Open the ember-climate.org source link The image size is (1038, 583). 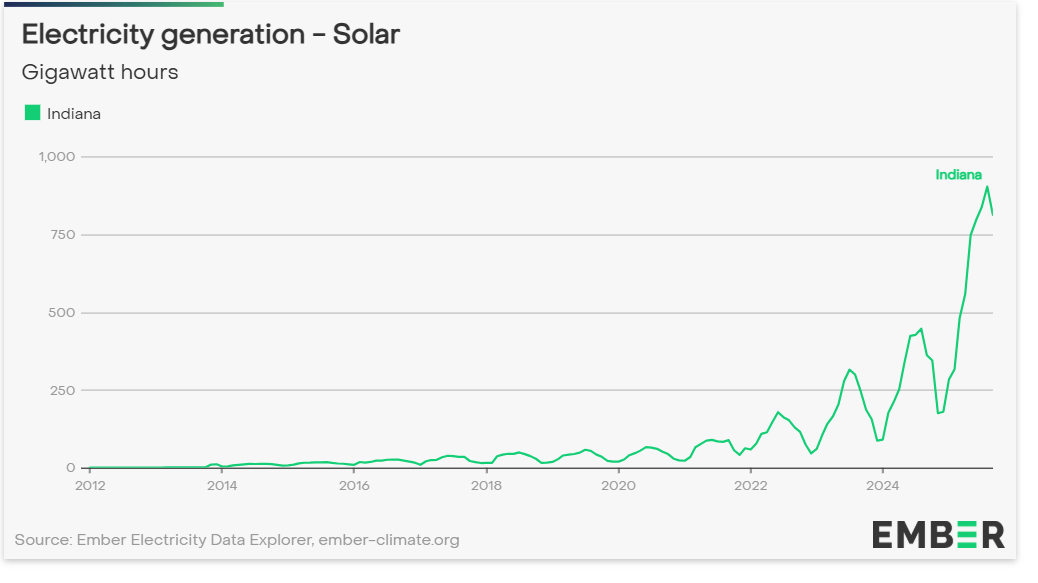388,540
